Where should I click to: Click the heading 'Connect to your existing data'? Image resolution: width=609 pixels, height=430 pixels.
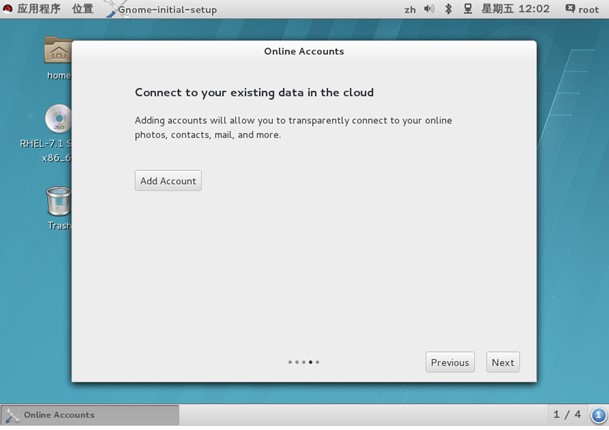[x=254, y=92]
